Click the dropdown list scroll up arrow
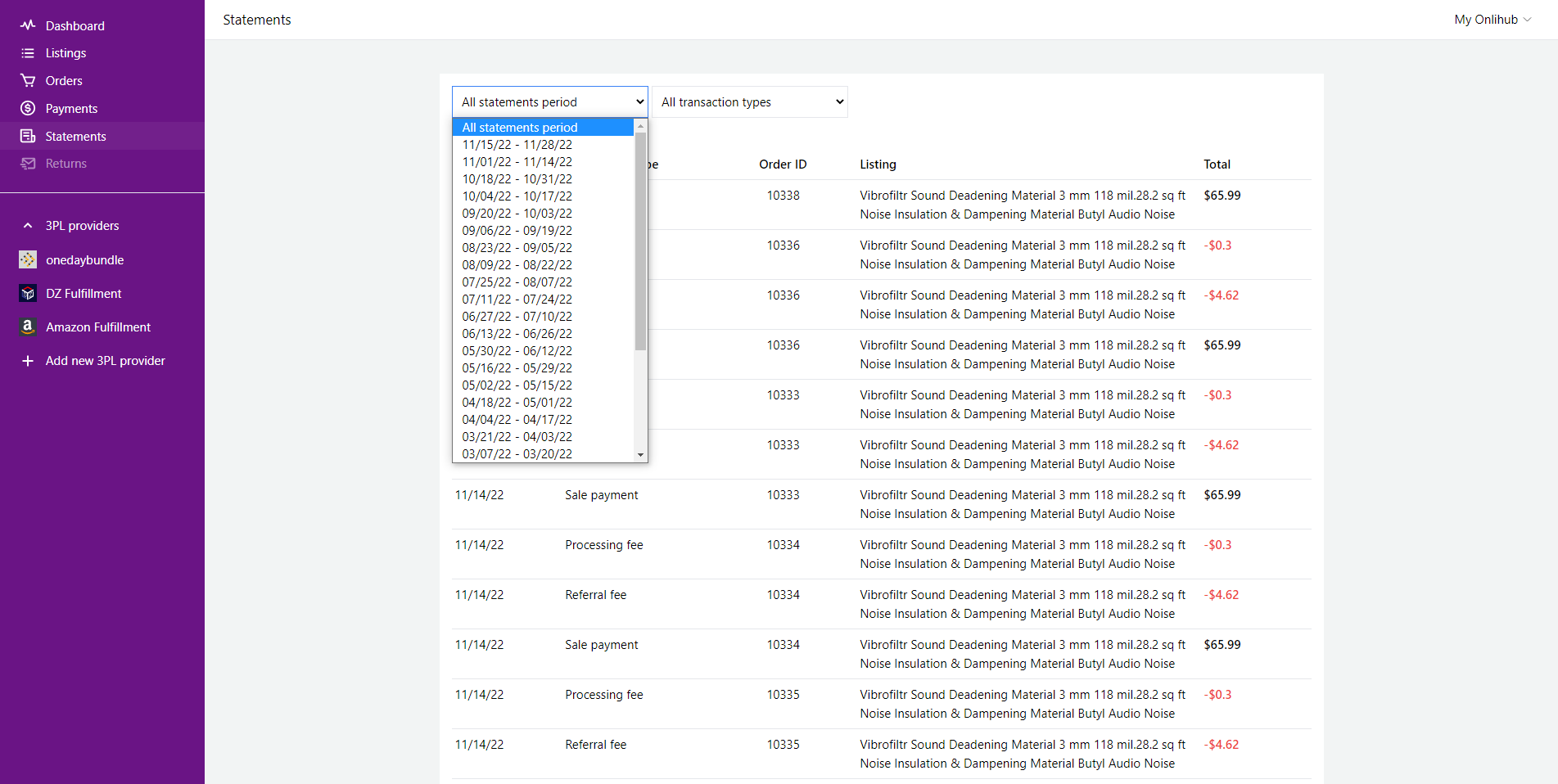 point(640,126)
